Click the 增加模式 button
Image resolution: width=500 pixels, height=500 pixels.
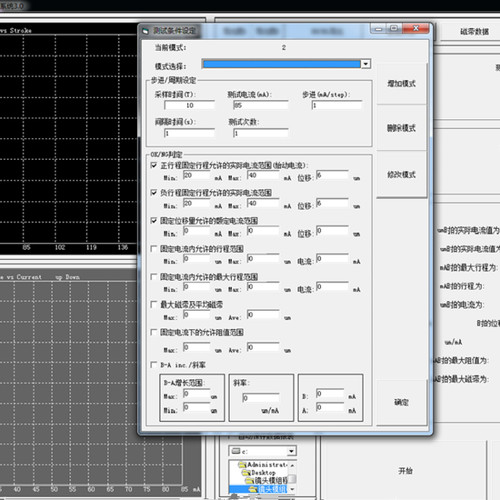point(401,84)
